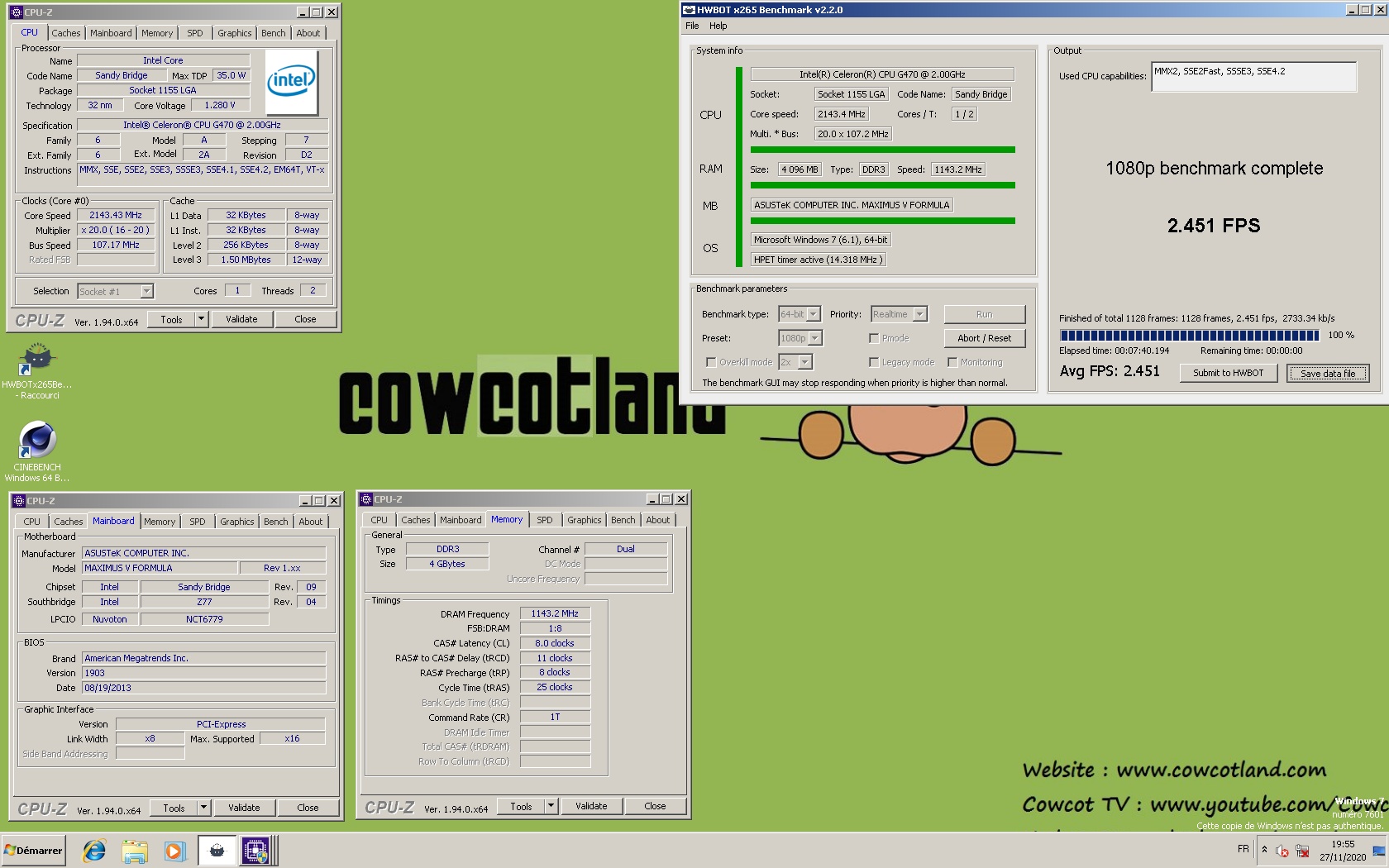Click the green CPU status bar under Multi * Bus
Screen dimensions: 1389x868
882,150
